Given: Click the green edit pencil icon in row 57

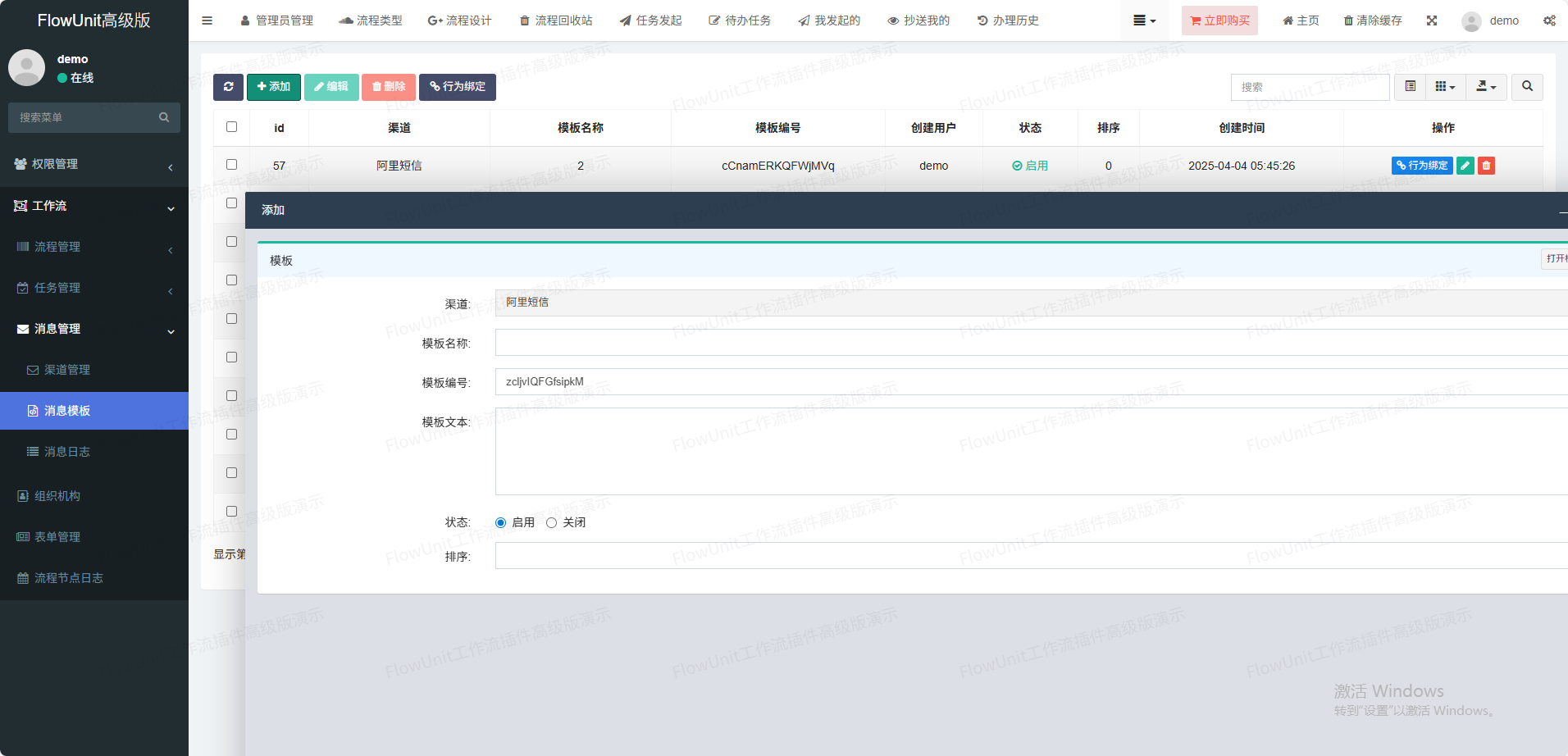Looking at the screenshot, I should (x=1465, y=166).
